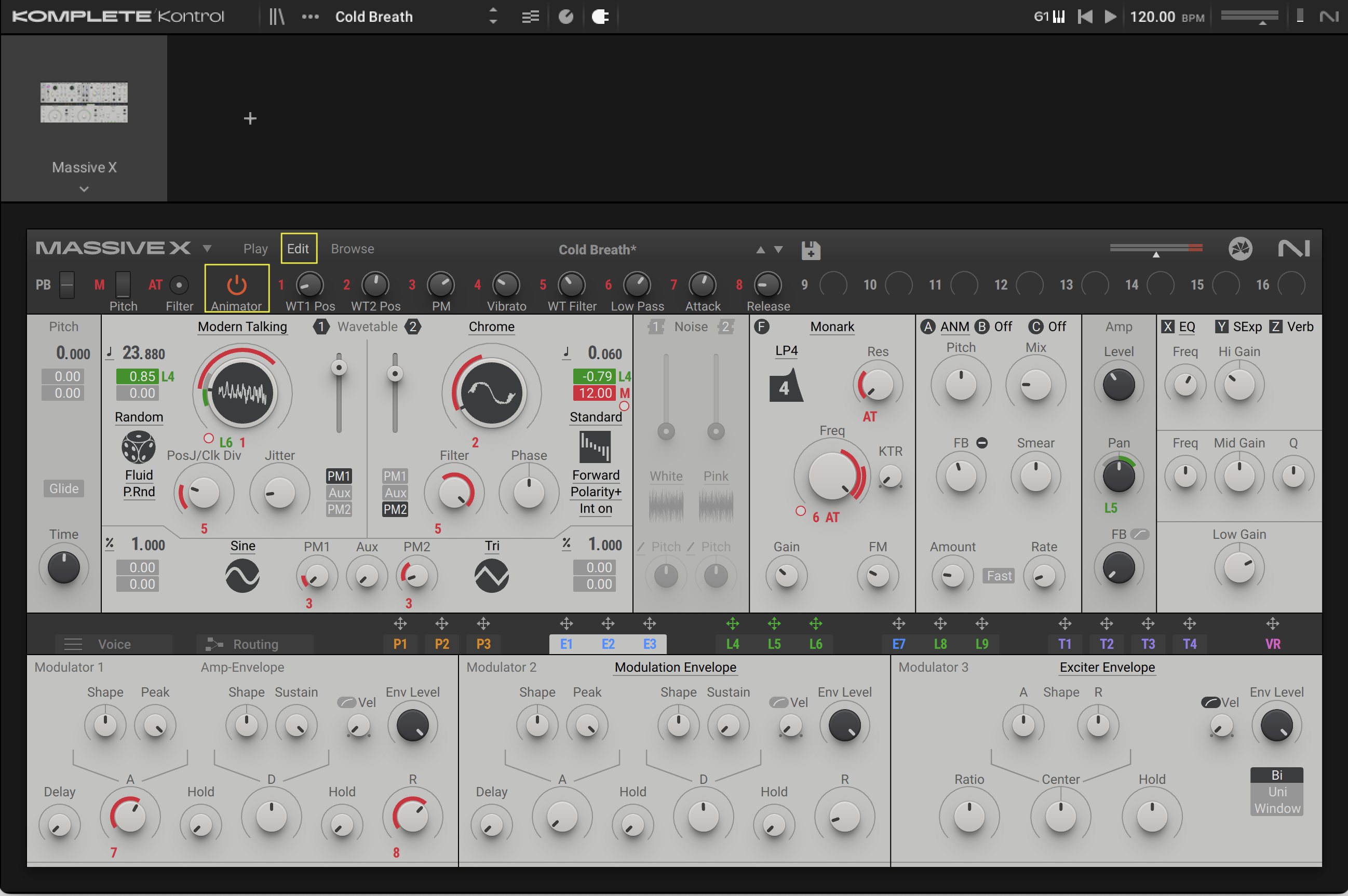
Task: Click the oscillator 1 level vertical slider
Action: (x=339, y=392)
